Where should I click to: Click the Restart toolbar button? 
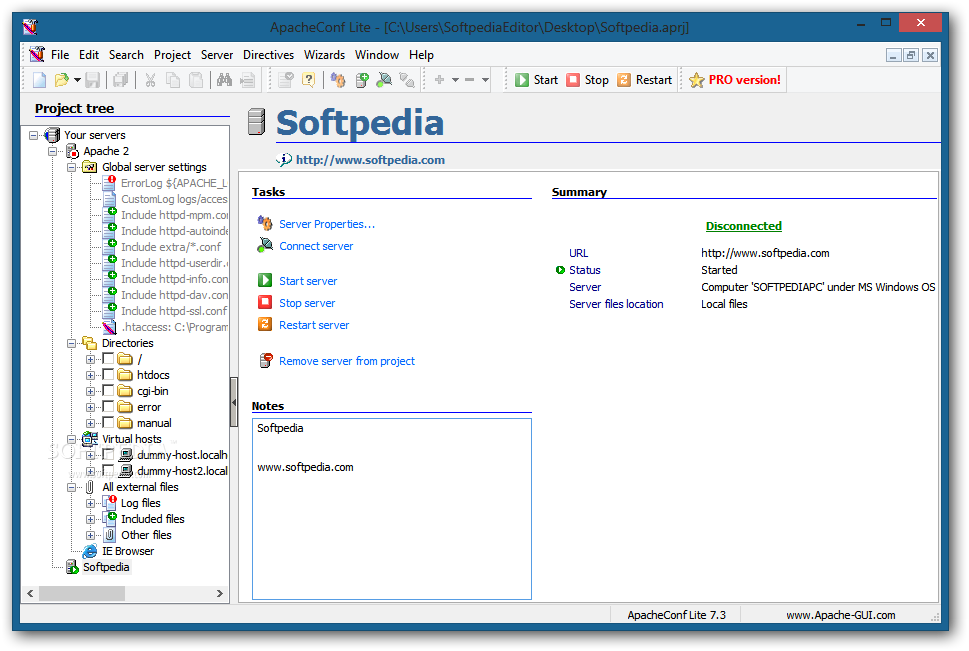pyautogui.click(x=645, y=80)
